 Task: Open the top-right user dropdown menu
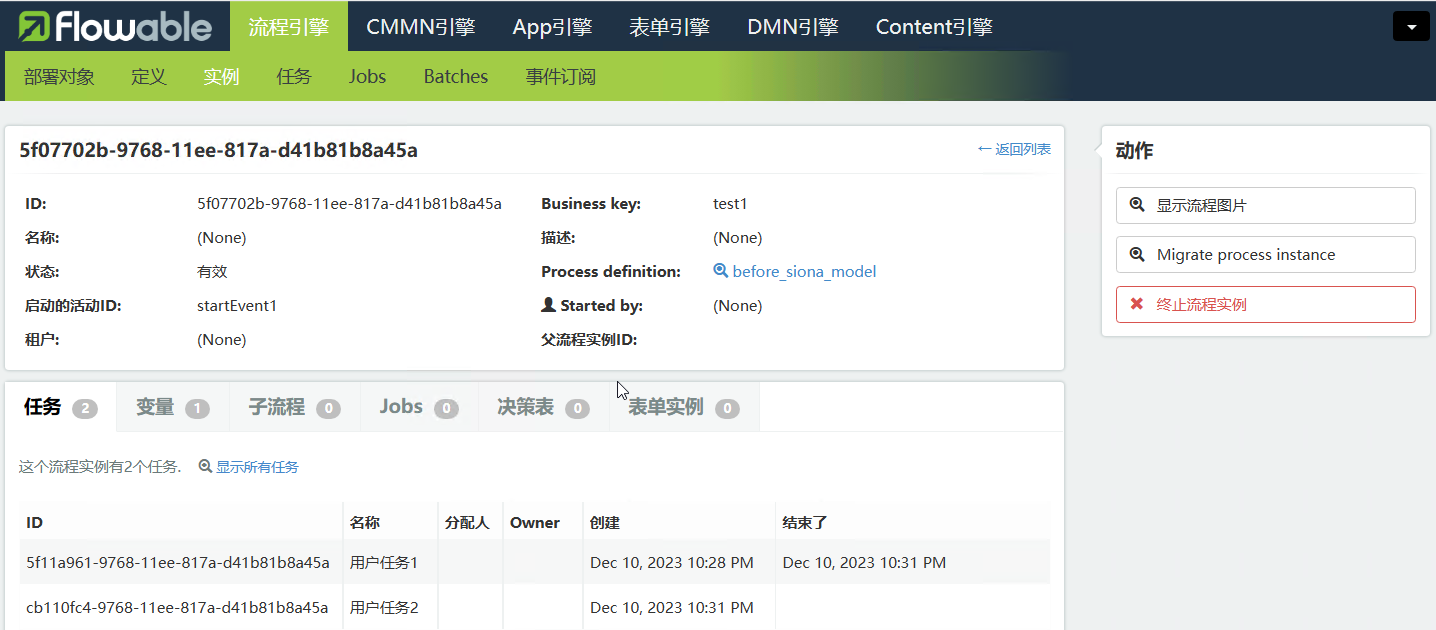(1410, 27)
